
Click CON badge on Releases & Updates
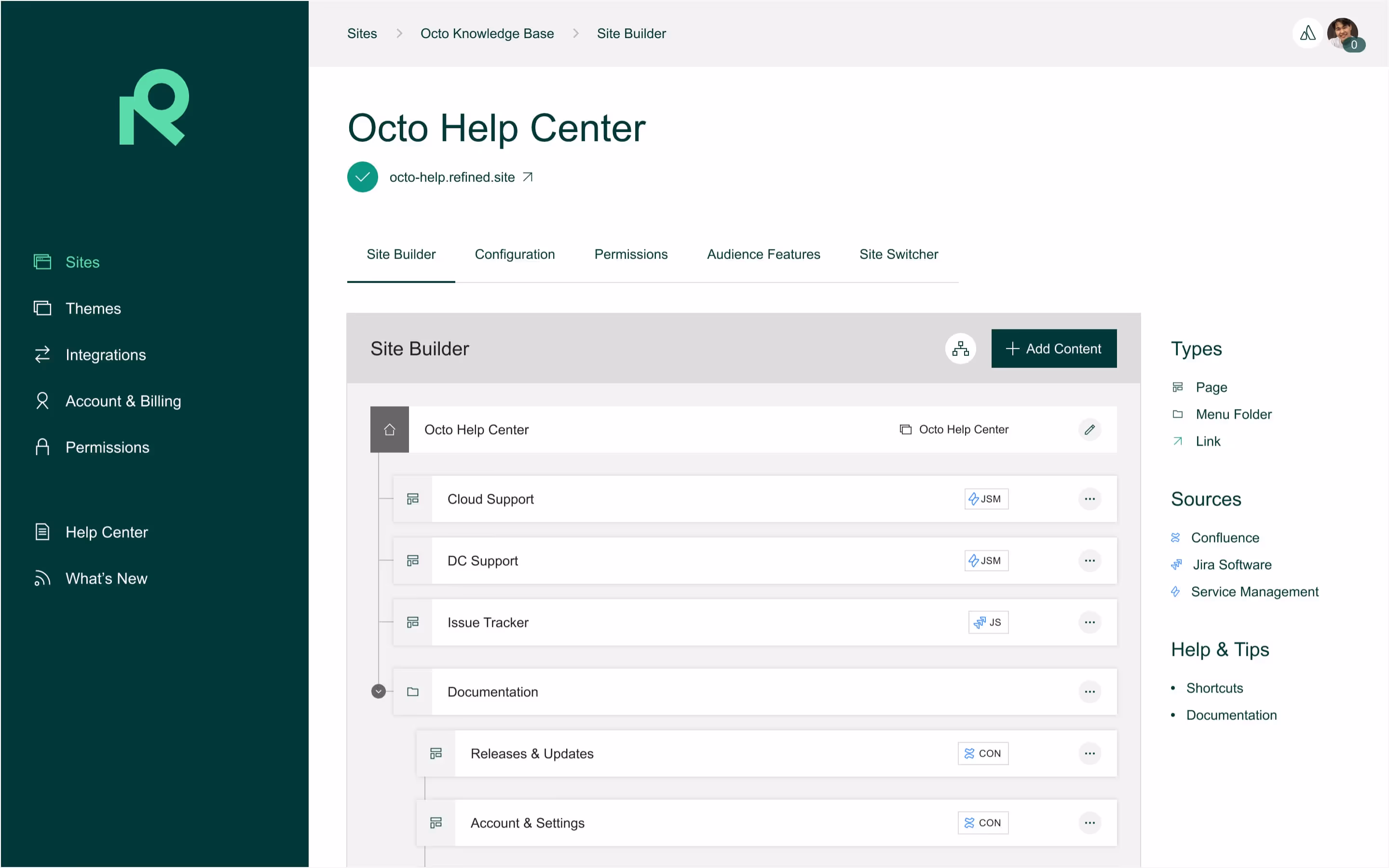click(x=982, y=753)
